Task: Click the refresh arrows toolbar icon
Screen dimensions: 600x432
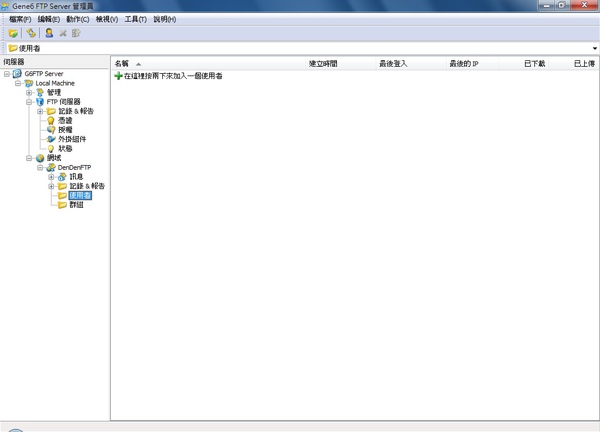Action: point(31,33)
